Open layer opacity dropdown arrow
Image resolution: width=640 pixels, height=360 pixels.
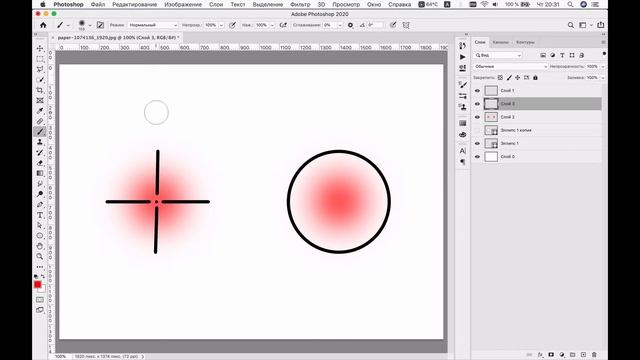(603, 67)
